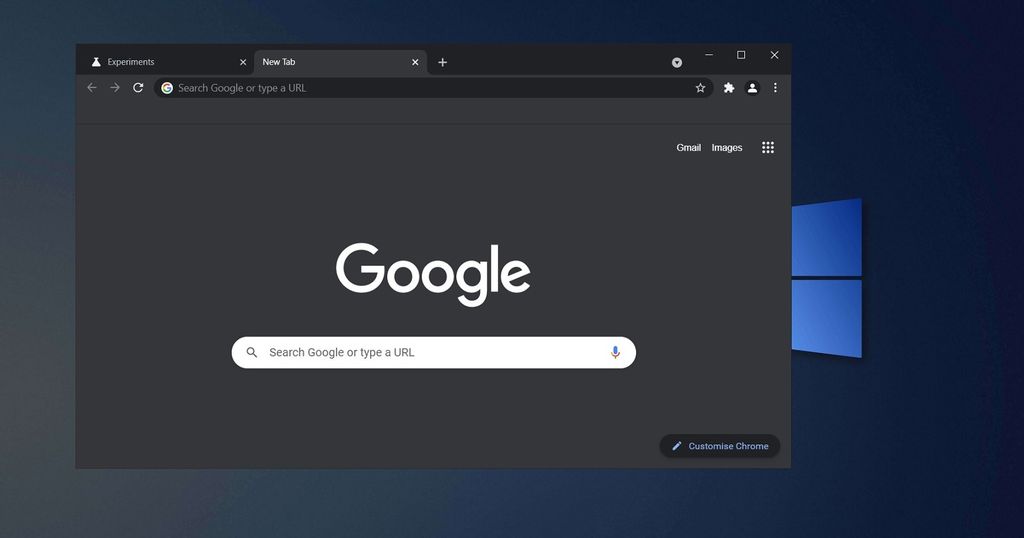Click the Google icon in the address bar

click(167, 88)
